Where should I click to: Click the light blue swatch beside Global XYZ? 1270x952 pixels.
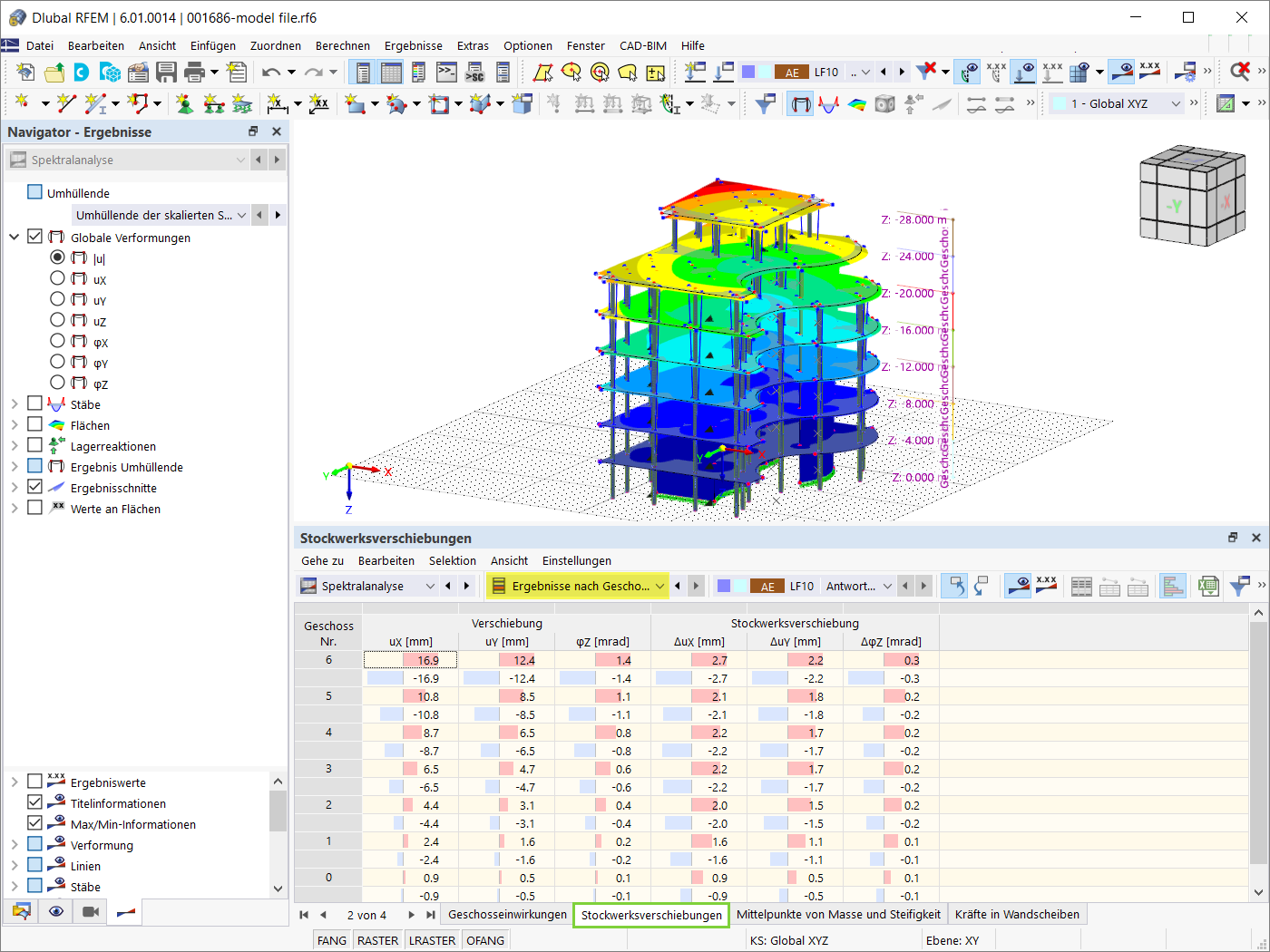pos(1059,103)
